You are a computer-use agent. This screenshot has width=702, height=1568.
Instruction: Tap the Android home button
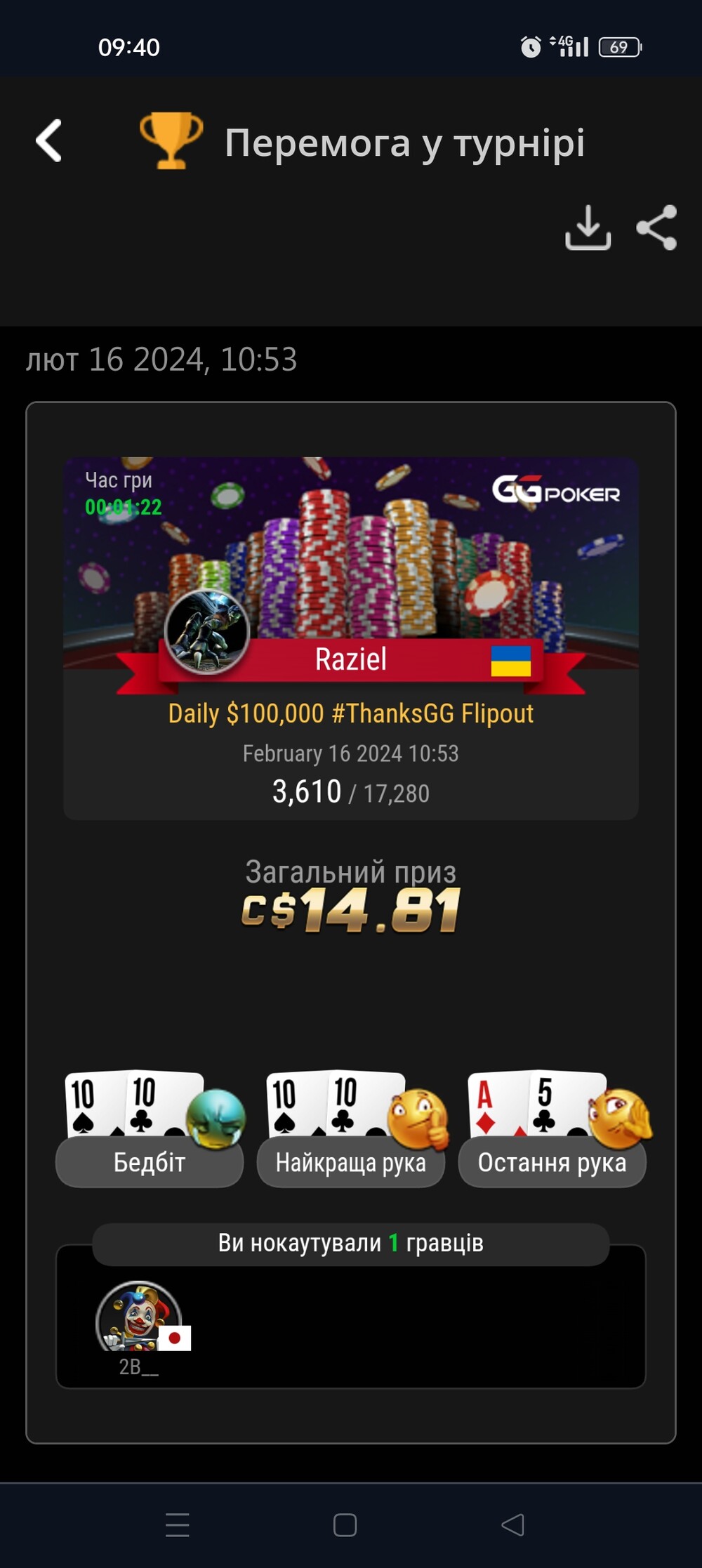click(x=345, y=1525)
